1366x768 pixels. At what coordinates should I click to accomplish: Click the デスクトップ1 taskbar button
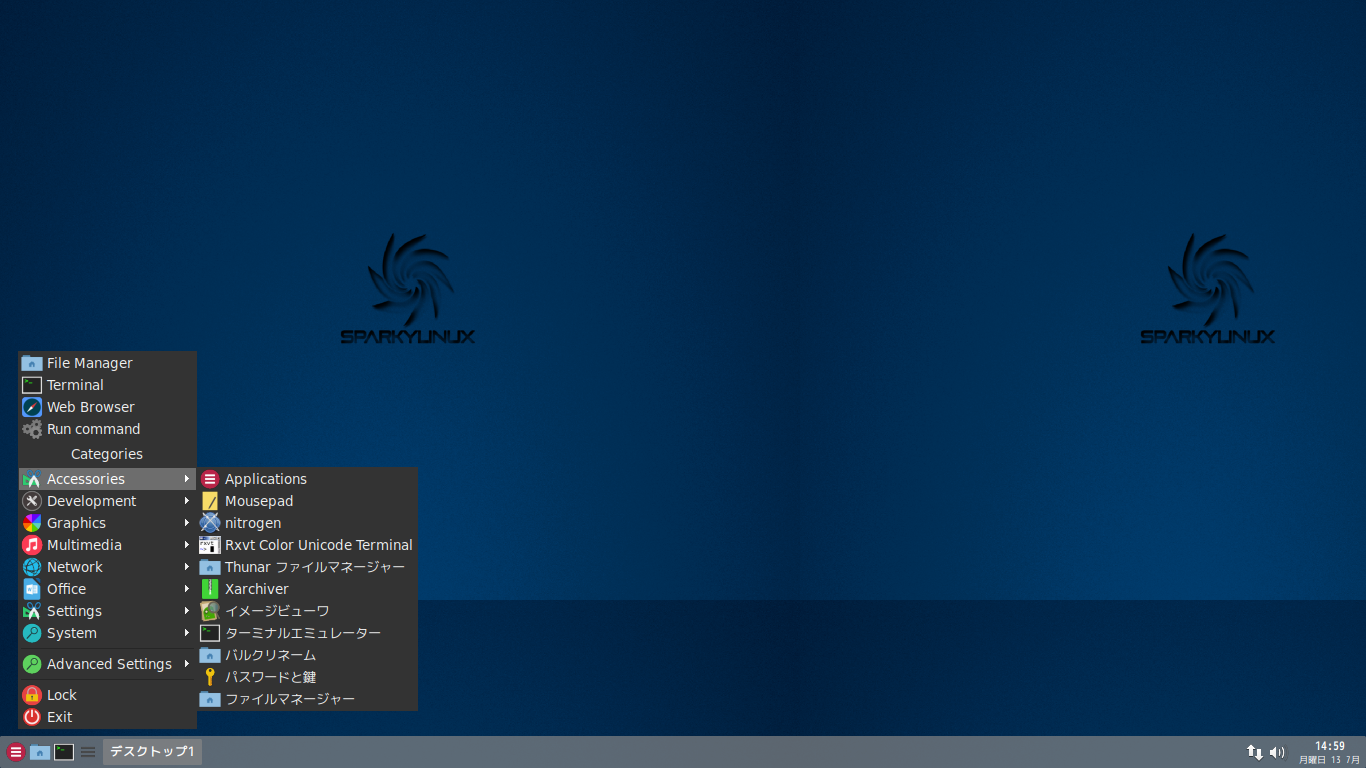click(152, 752)
